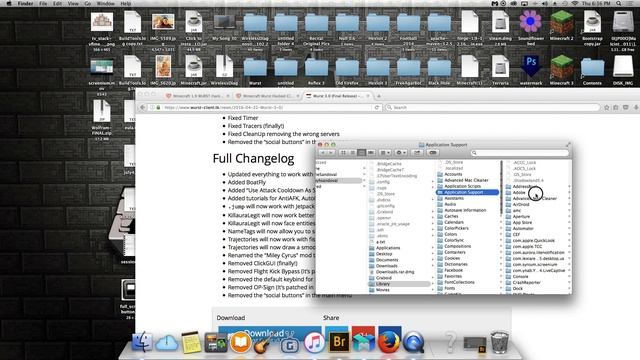Click the Firefox search field

pos(493,107)
